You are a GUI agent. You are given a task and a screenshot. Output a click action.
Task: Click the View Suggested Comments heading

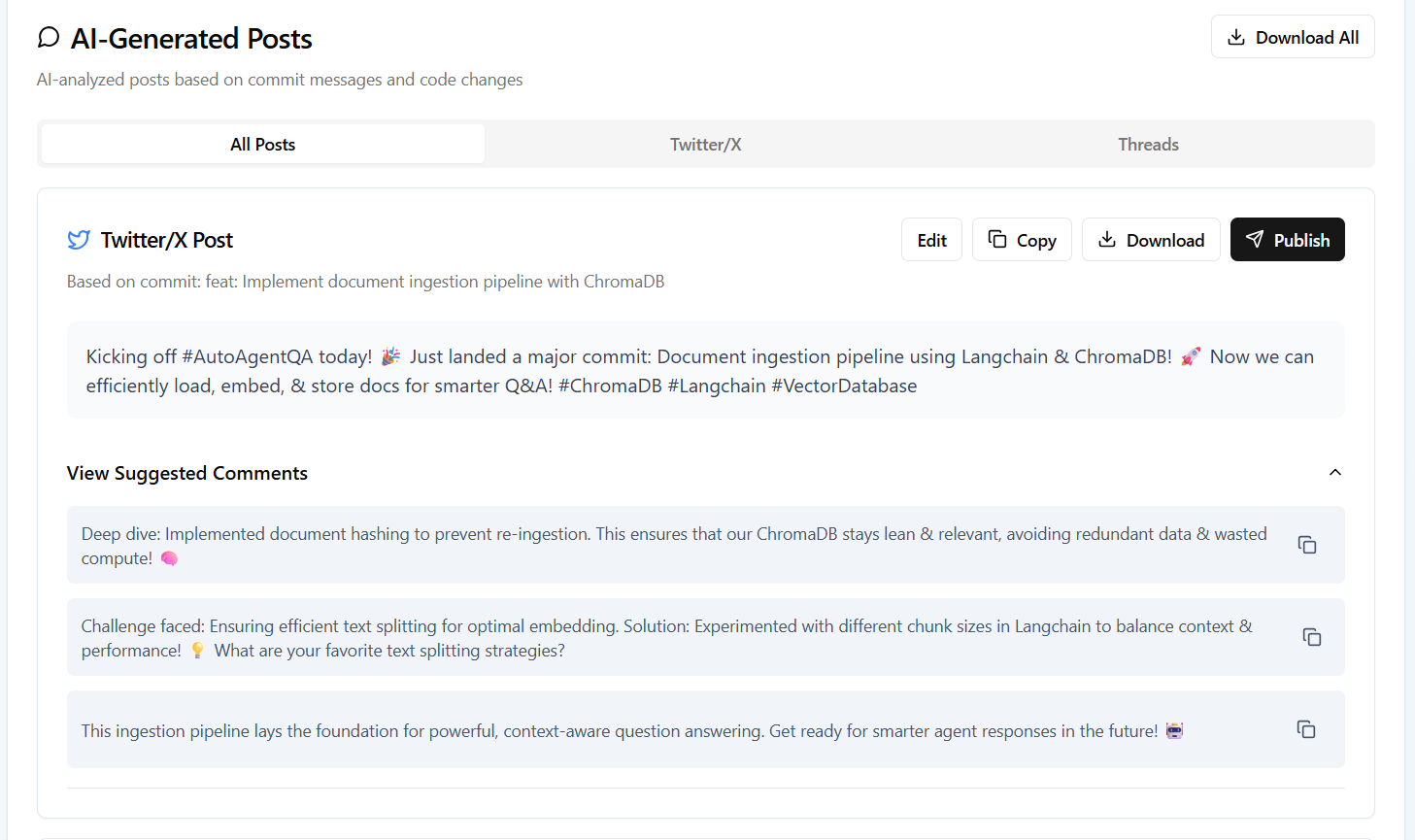(187, 473)
